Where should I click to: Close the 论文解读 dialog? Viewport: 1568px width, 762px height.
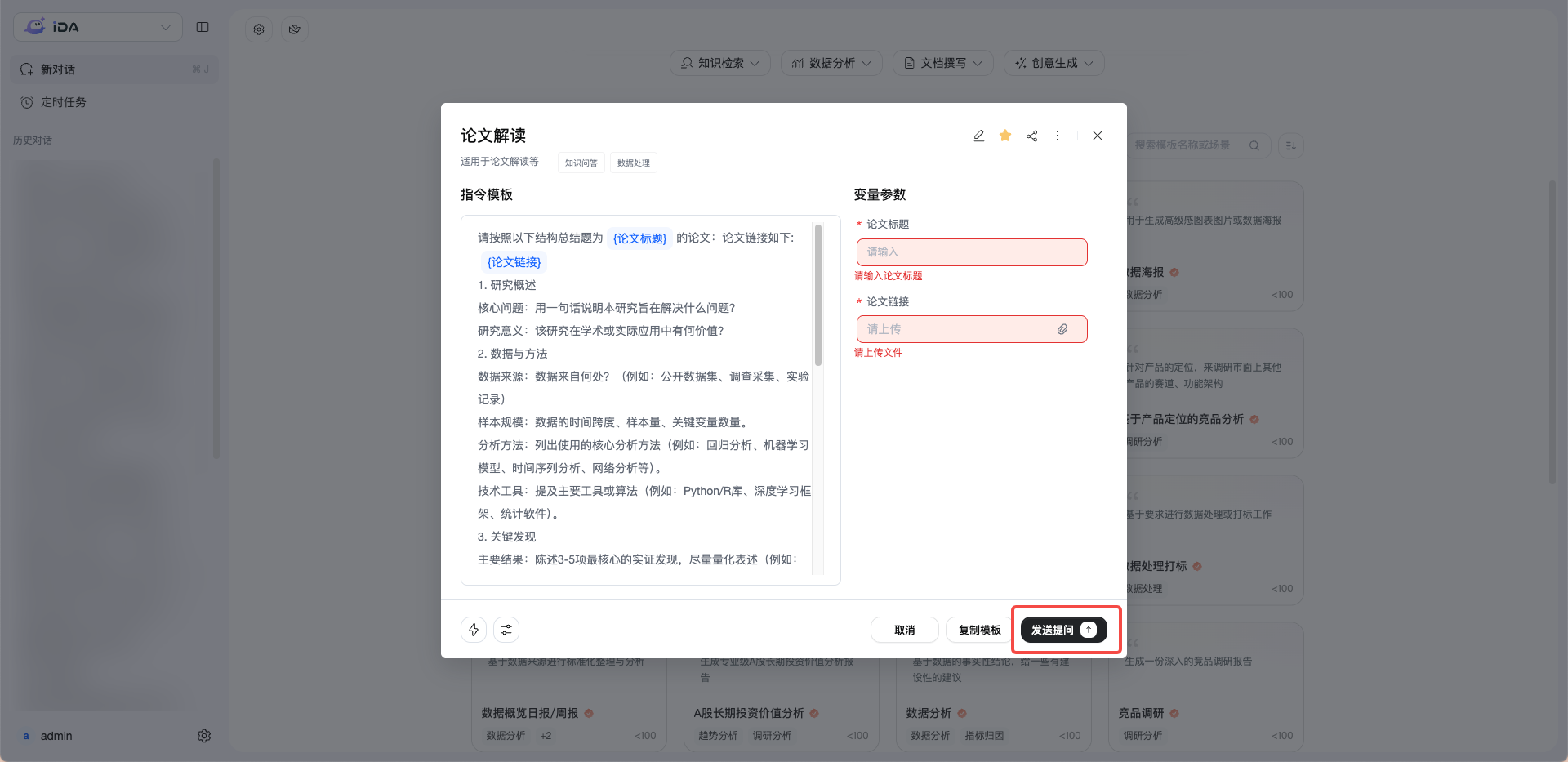(1098, 136)
